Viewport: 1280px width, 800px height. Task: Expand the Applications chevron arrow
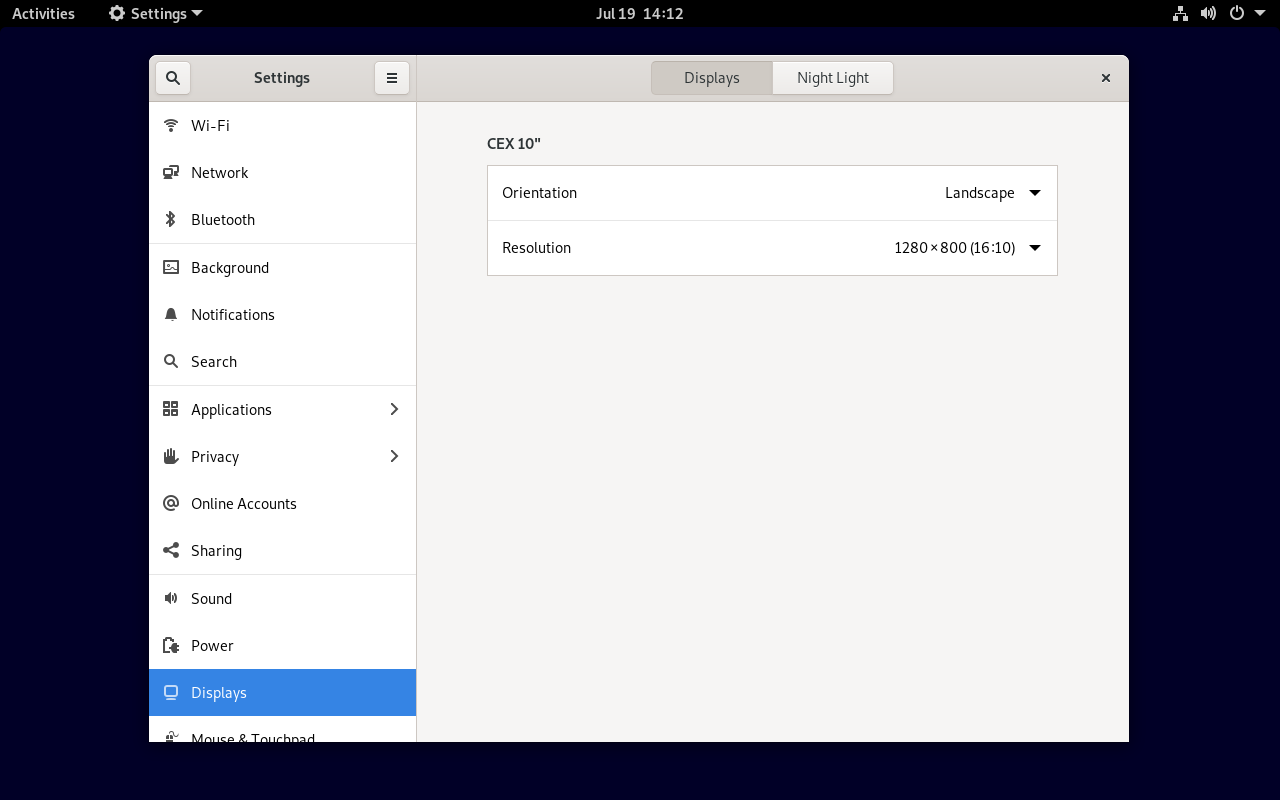(x=394, y=409)
